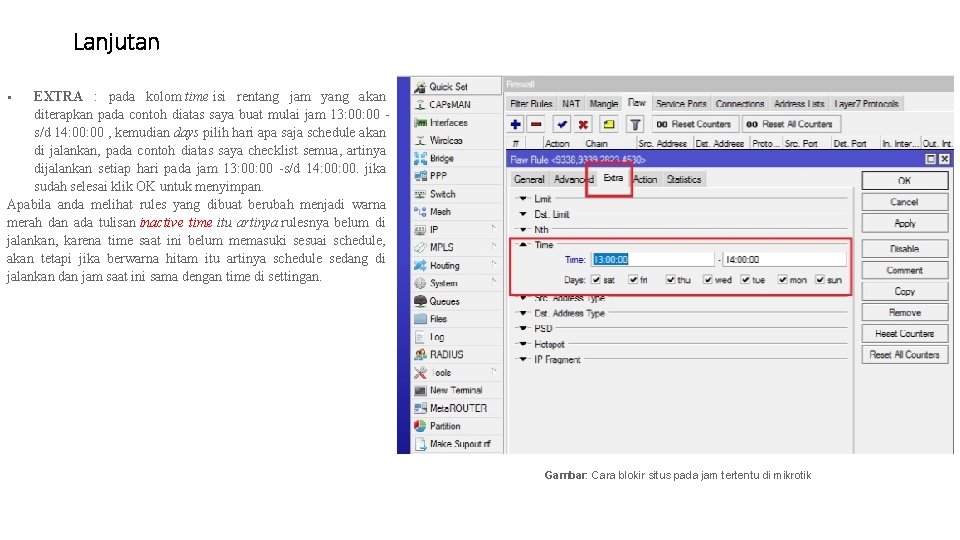The width and height of the screenshot is (960, 540).
Task: Switch to the Connections tab
Action: coord(740,103)
